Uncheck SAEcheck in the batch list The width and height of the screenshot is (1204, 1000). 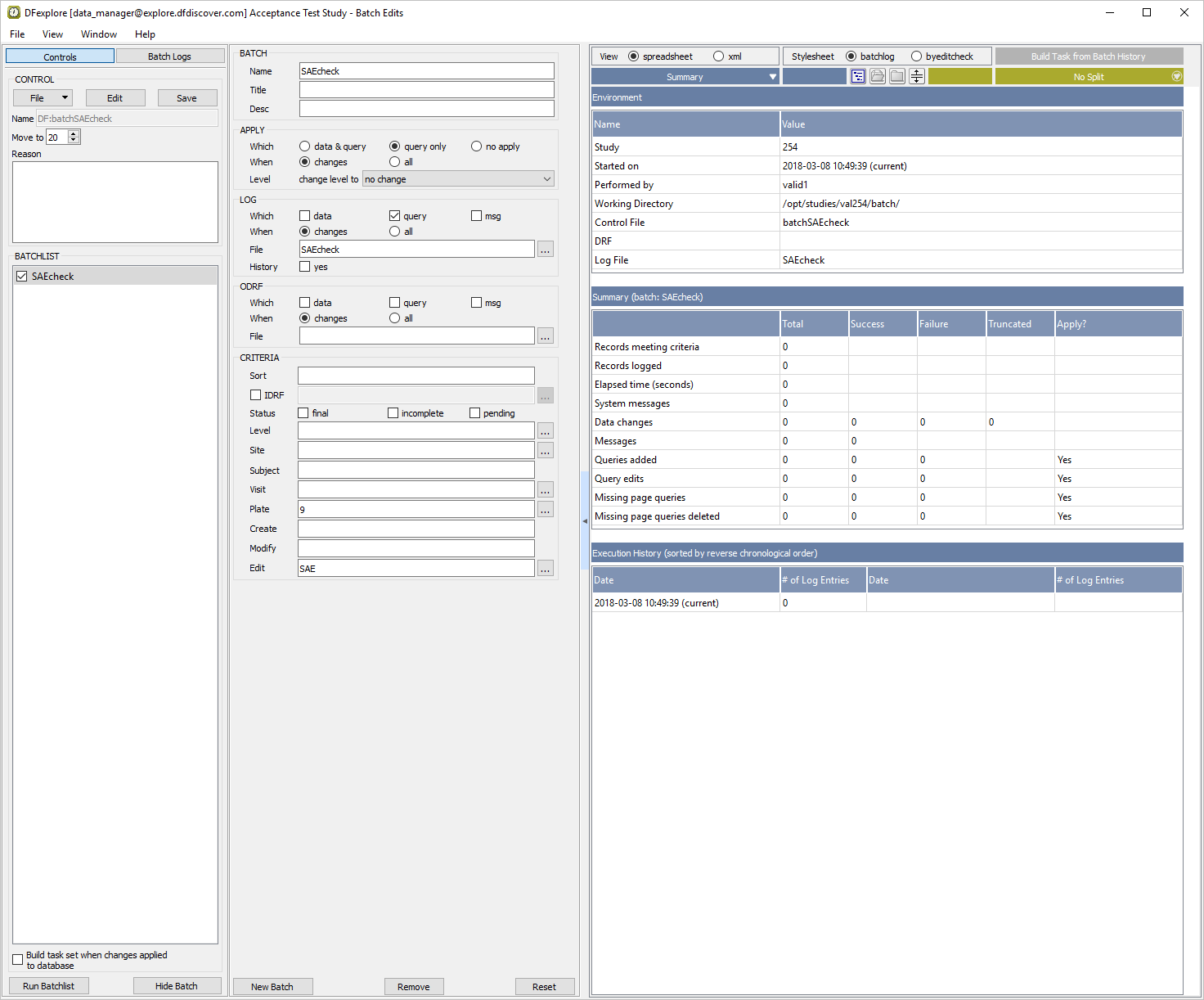point(22,277)
